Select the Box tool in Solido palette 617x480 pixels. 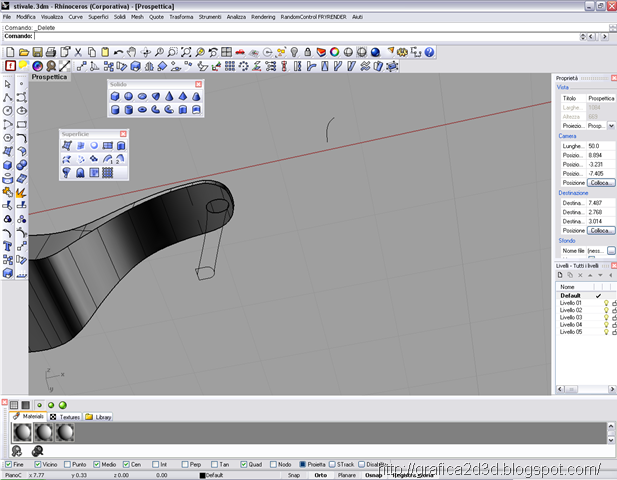pyautogui.click(x=115, y=96)
